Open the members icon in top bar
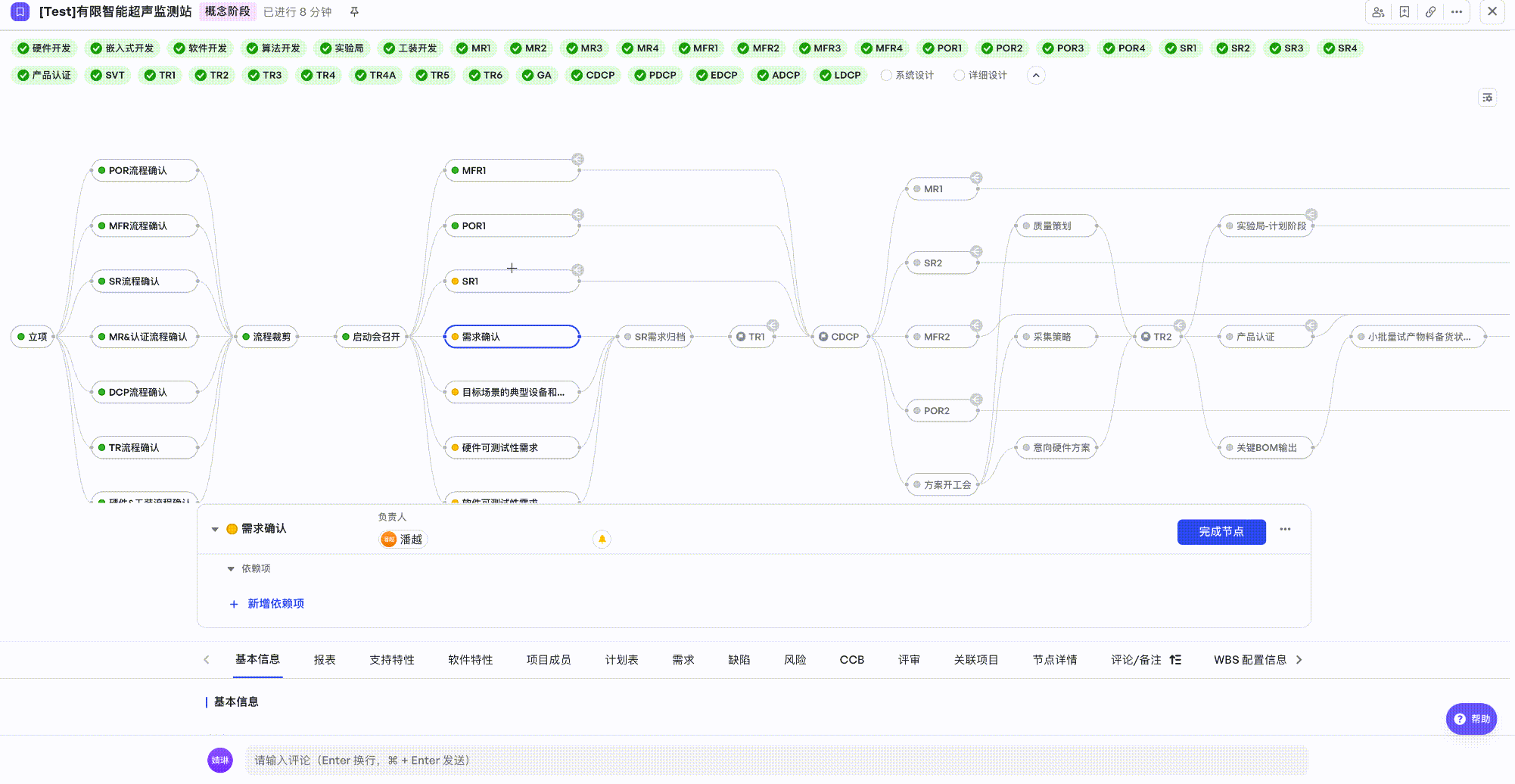The height and width of the screenshot is (784, 1515). pos(1378,12)
